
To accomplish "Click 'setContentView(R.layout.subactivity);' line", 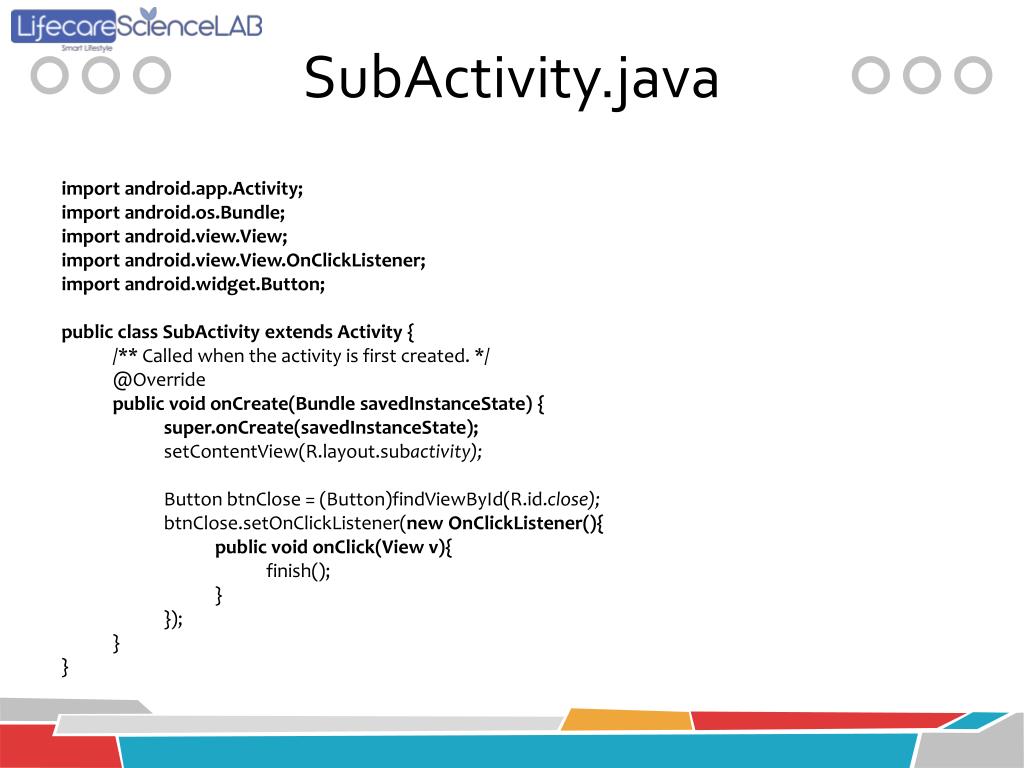I will (323, 452).
